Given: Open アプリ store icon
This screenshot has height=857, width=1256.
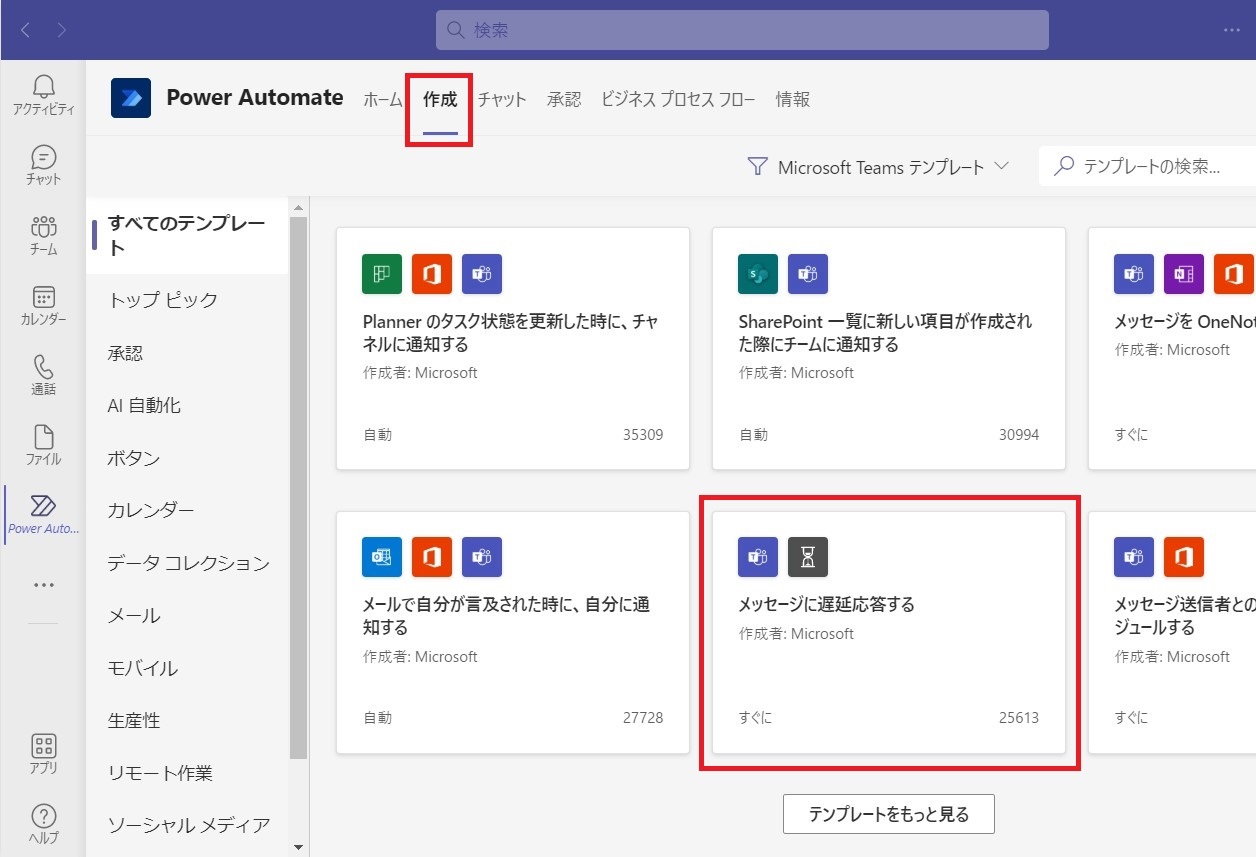Looking at the screenshot, I should click(x=43, y=754).
